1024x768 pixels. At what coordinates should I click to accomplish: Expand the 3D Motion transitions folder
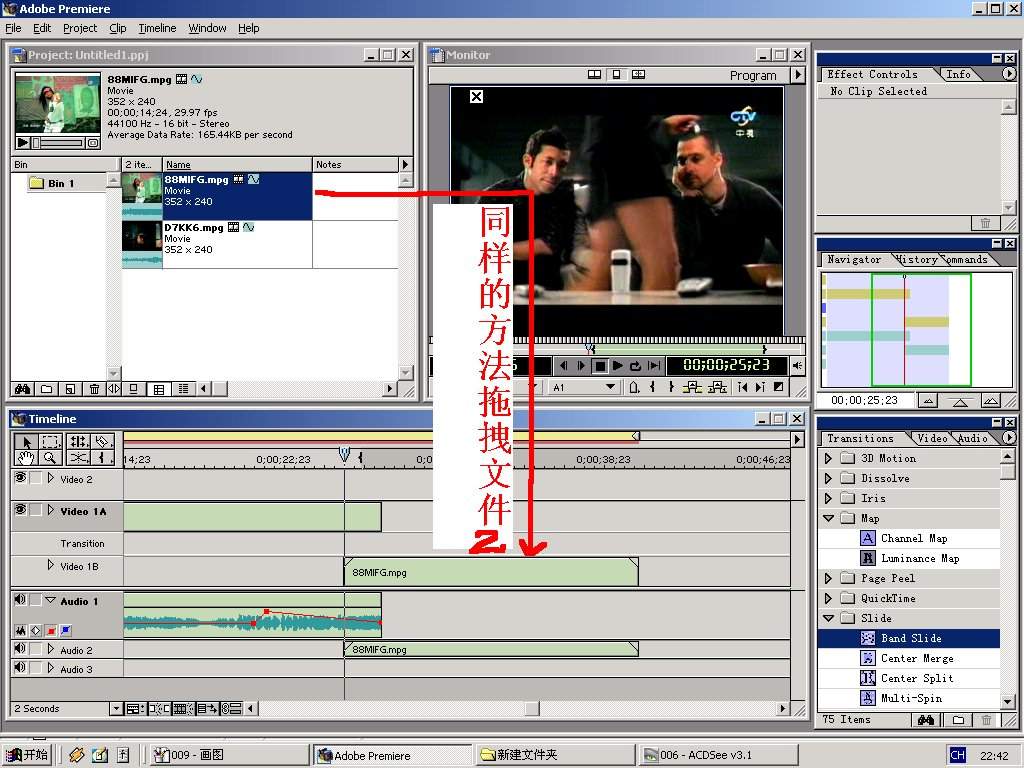pyautogui.click(x=828, y=458)
